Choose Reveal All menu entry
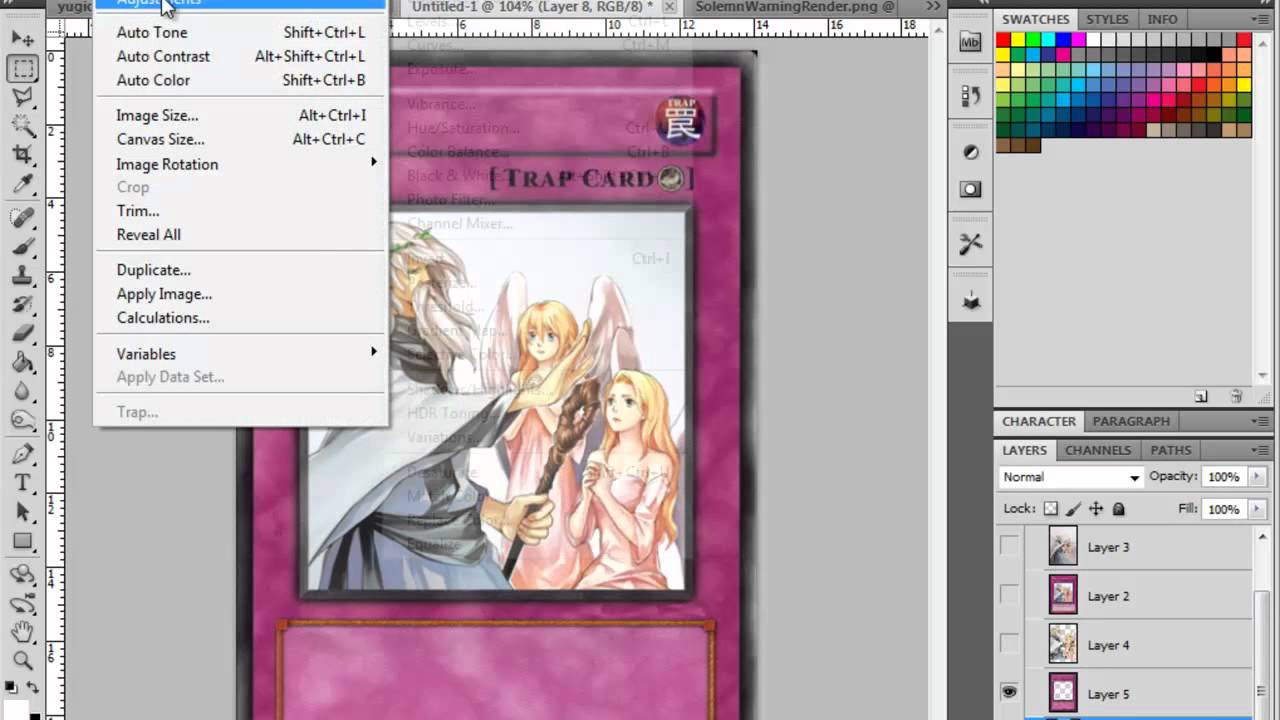This screenshot has width=1280, height=720. point(241,235)
